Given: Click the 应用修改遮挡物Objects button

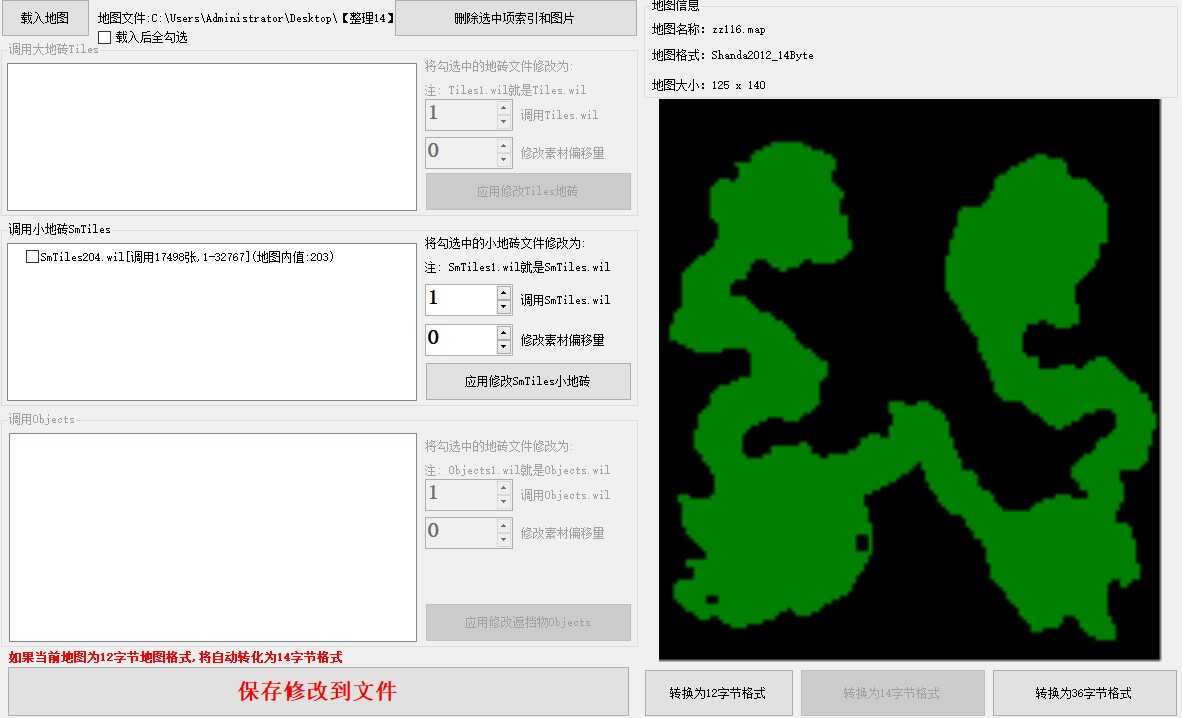Looking at the screenshot, I should click(x=528, y=622).
